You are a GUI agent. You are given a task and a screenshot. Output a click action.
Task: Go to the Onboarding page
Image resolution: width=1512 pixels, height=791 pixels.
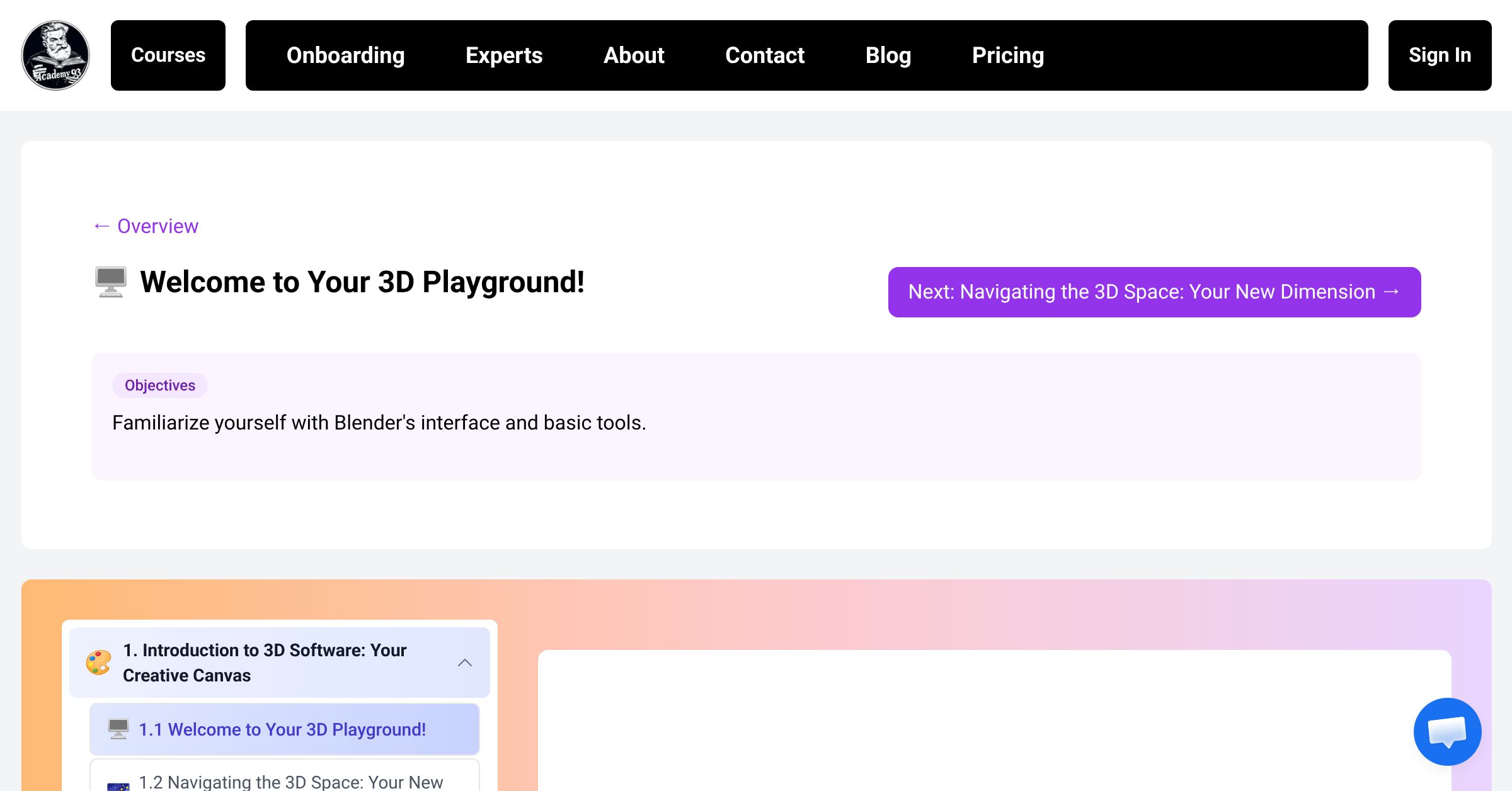coord(345,55)
